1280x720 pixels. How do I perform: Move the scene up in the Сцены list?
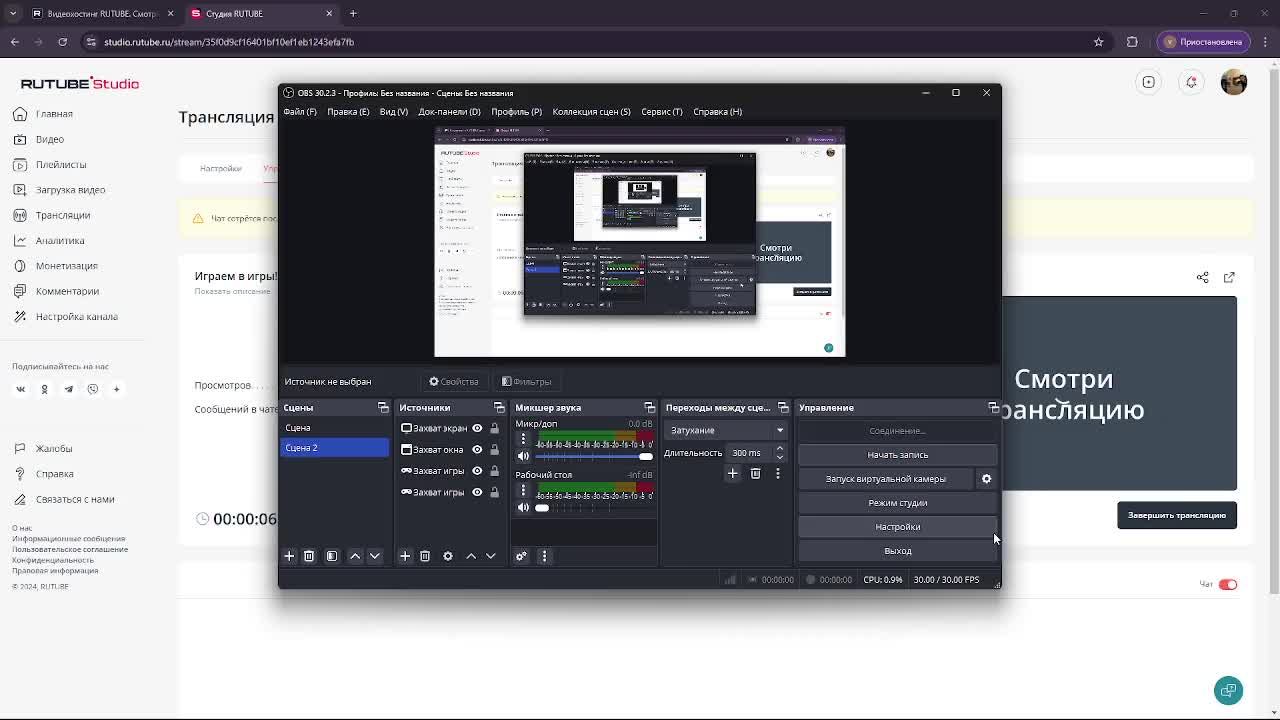pyautogui.click(x=355, y=556)
